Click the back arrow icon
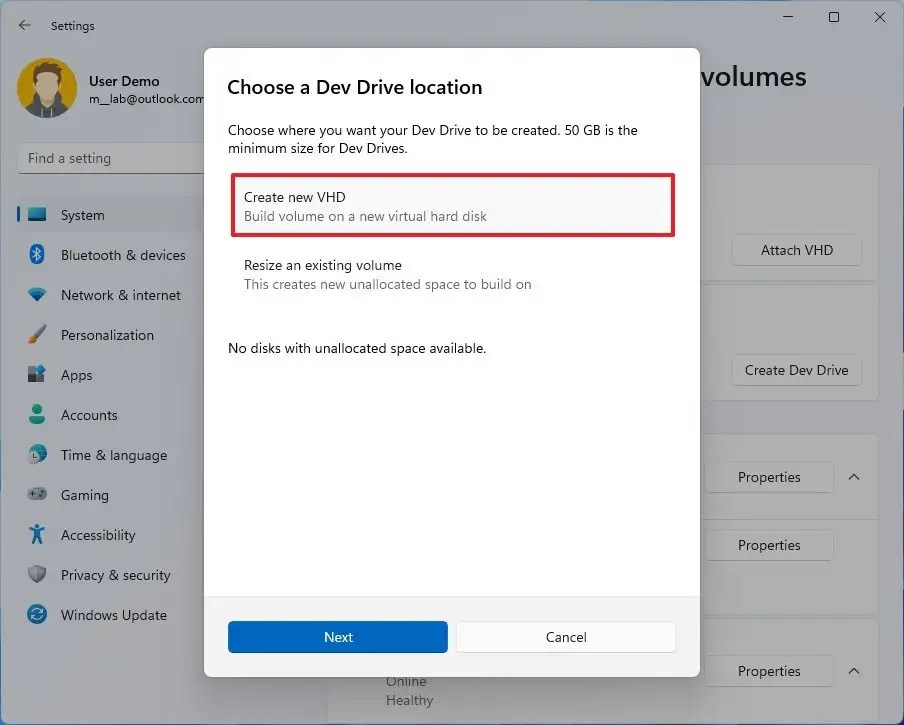The image size is (904, 725). (x=24, y=25)
